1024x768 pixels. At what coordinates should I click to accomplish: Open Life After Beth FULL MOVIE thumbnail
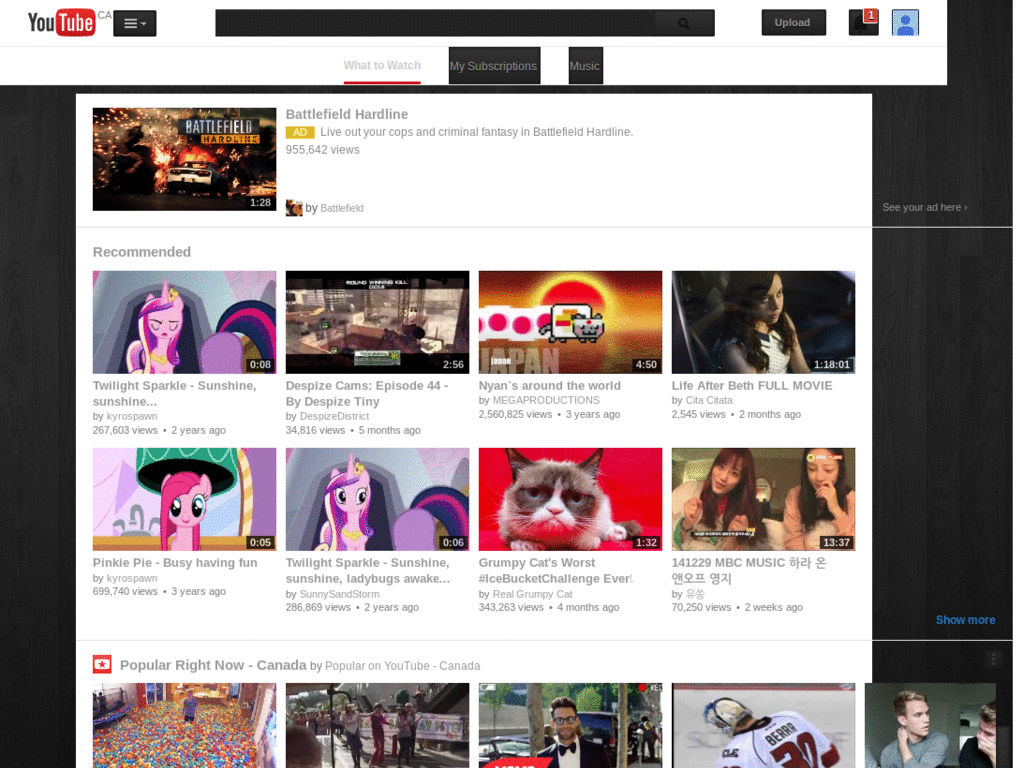763,322
